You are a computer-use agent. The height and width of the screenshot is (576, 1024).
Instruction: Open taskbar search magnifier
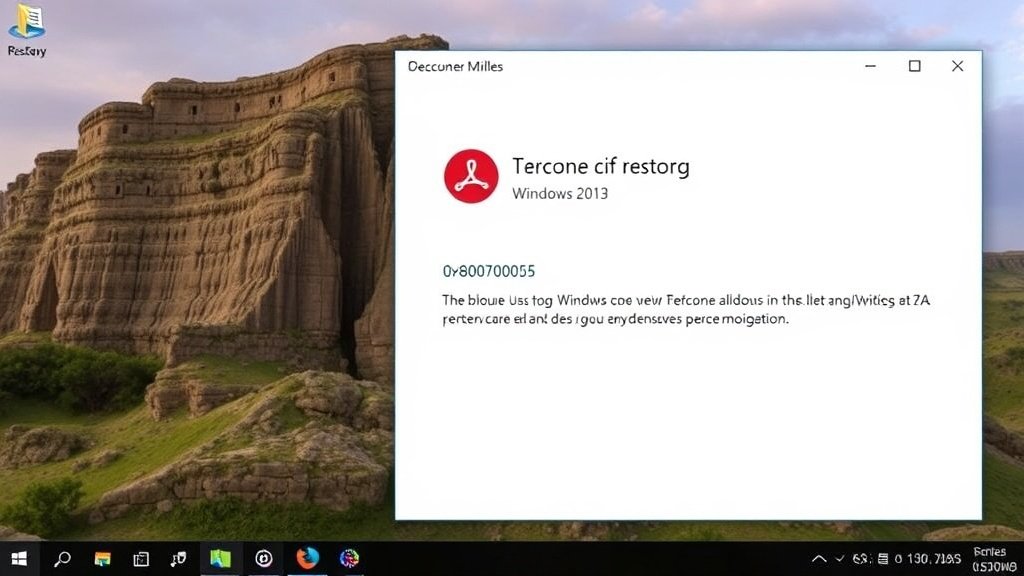pos(62,559)
